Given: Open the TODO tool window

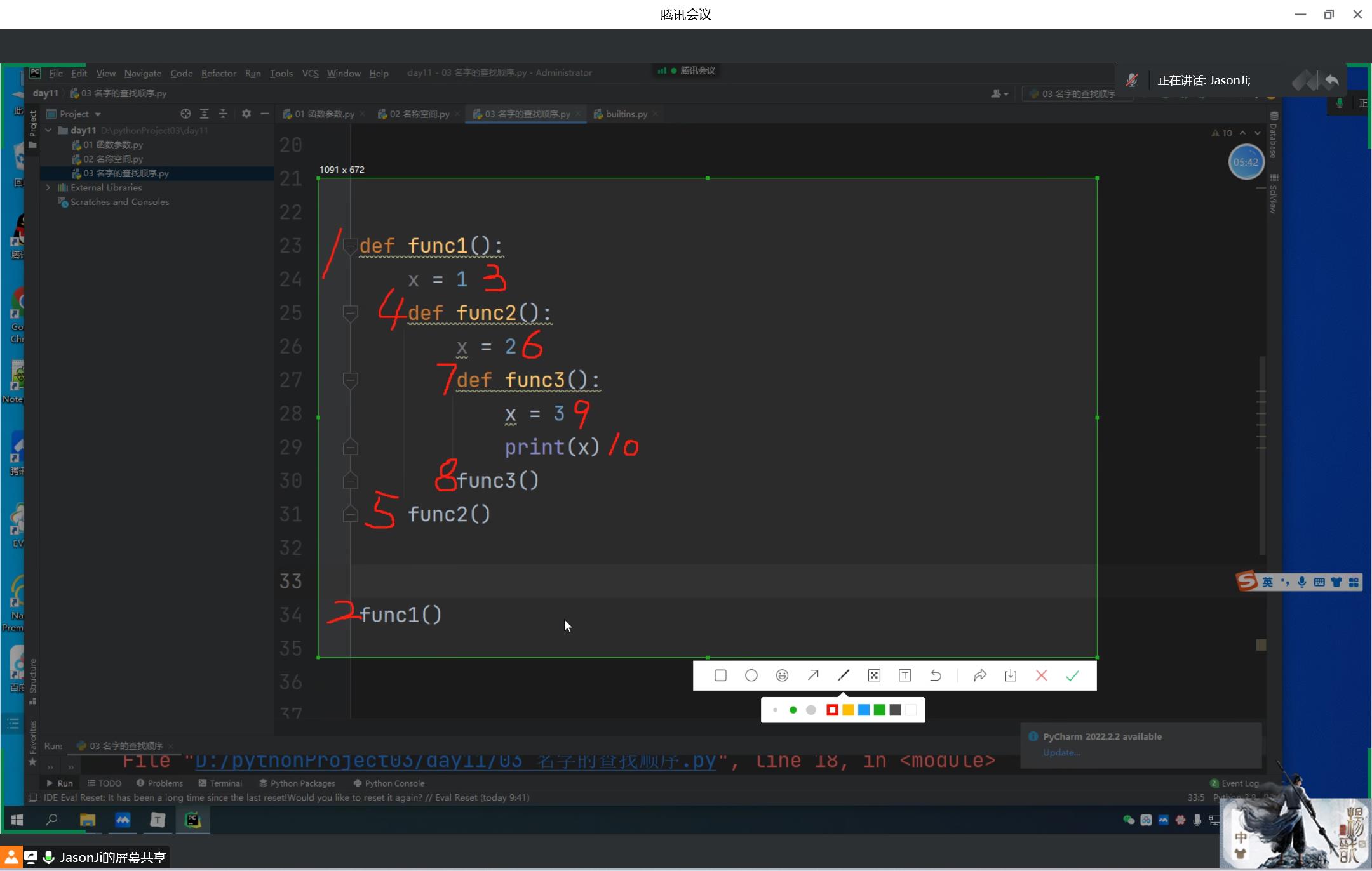Looking at the screenshot, I should 104,783.
